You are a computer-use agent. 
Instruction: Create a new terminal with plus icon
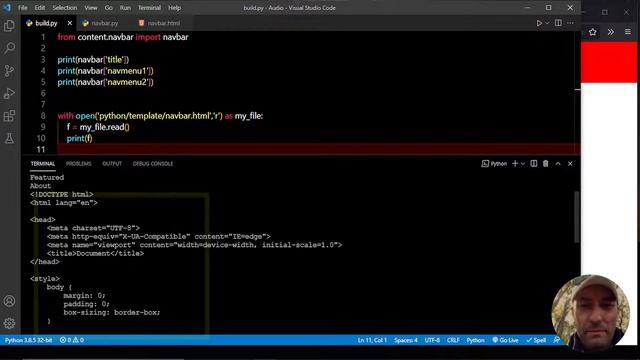[x=515, y=164]
